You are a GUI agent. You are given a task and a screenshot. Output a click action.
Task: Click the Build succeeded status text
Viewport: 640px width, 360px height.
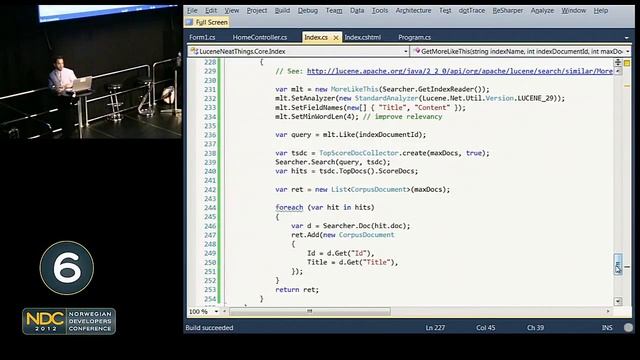click(x=209, y=328)
